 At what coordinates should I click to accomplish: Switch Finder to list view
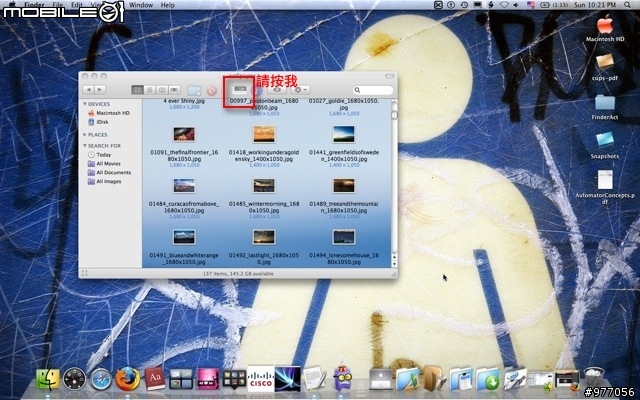[x=150, y=90]
